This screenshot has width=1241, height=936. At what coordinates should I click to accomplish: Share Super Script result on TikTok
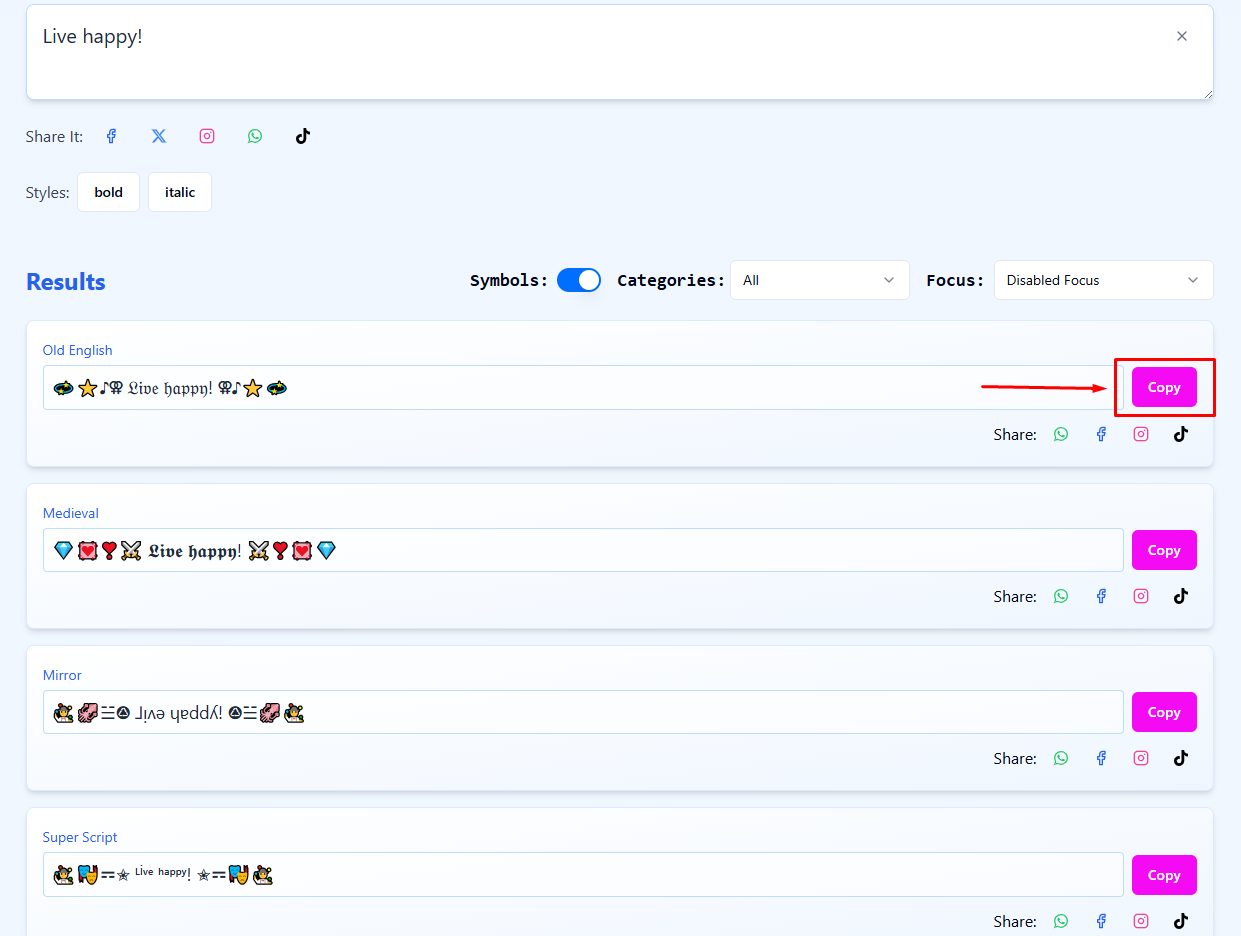[x=1181, y=921]
